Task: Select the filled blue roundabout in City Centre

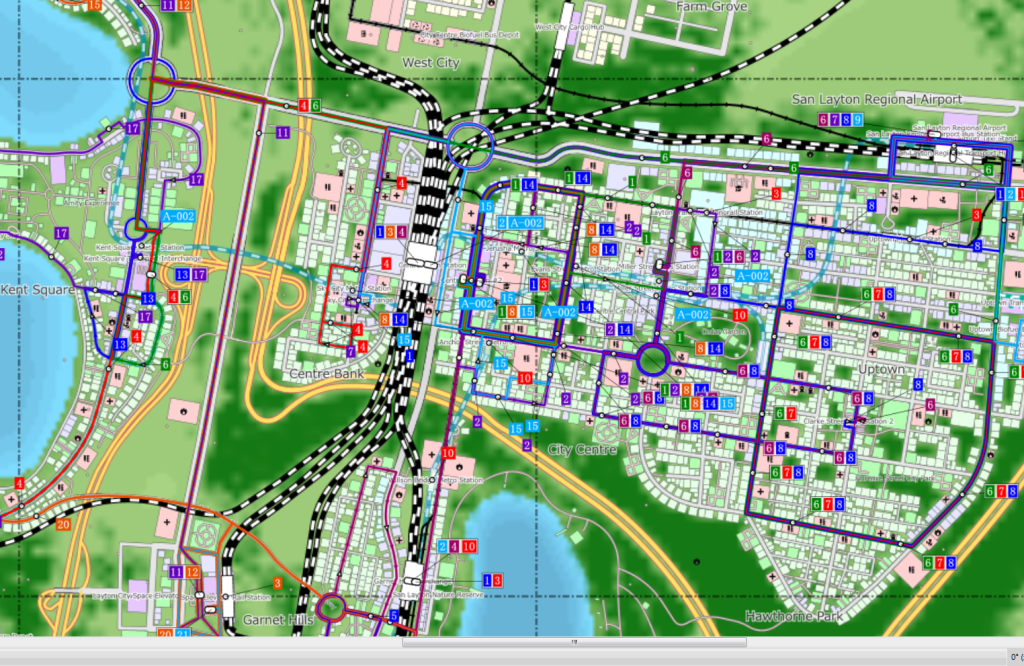Action: pyautogui.click(x=652, y=359)
